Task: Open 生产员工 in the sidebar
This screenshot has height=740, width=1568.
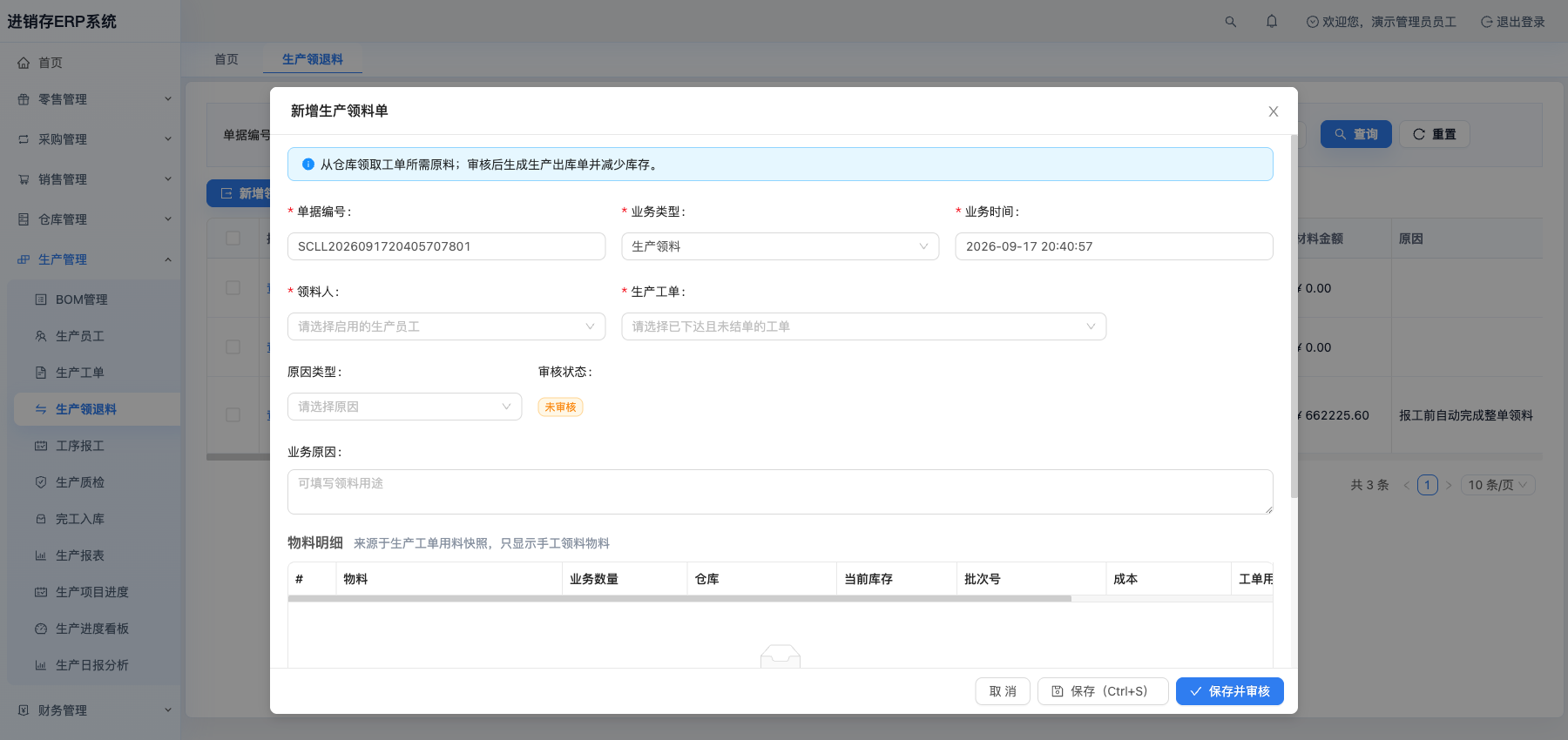Action: [x=98, y=336]
